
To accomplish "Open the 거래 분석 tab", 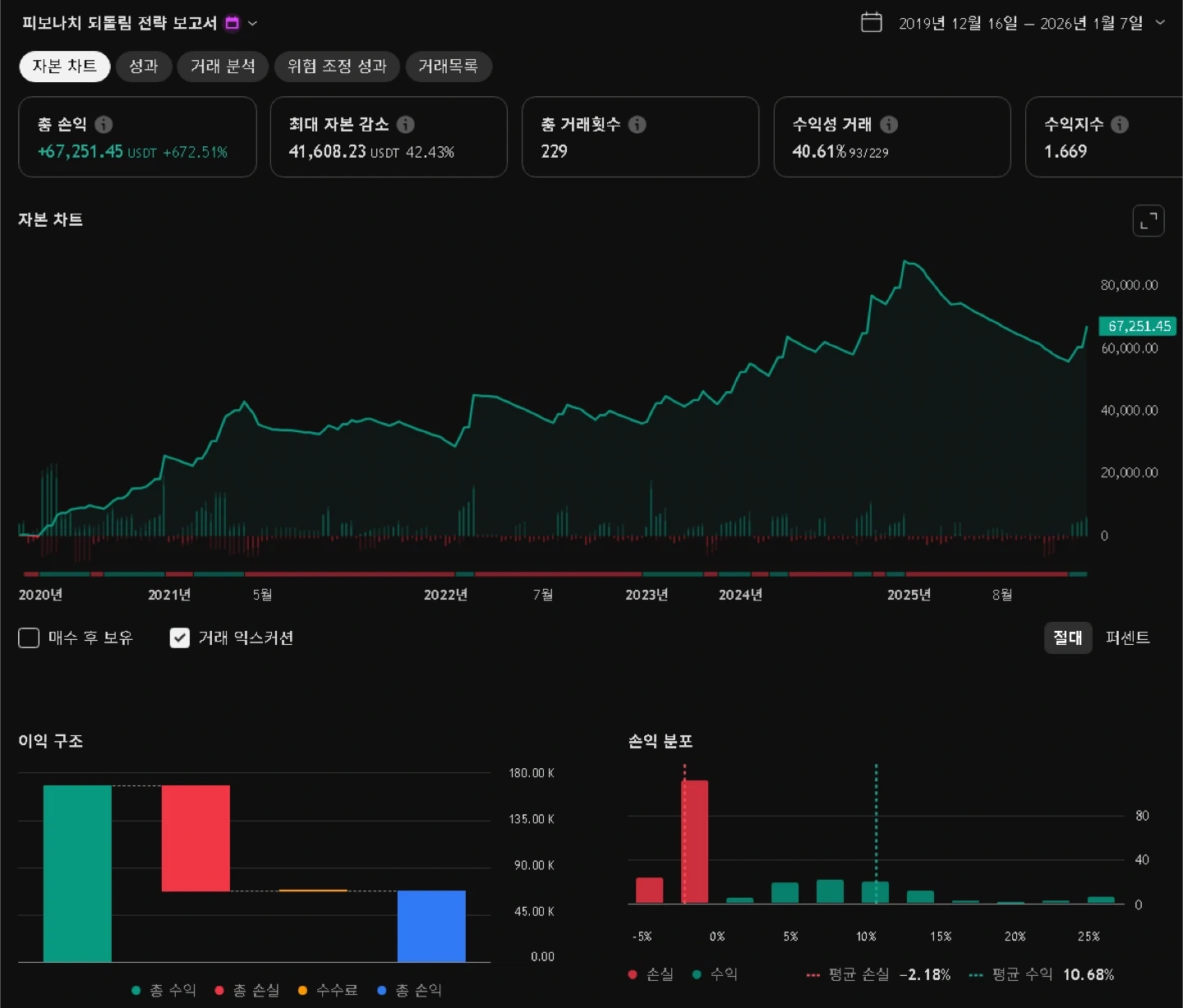I will point(223,67).
